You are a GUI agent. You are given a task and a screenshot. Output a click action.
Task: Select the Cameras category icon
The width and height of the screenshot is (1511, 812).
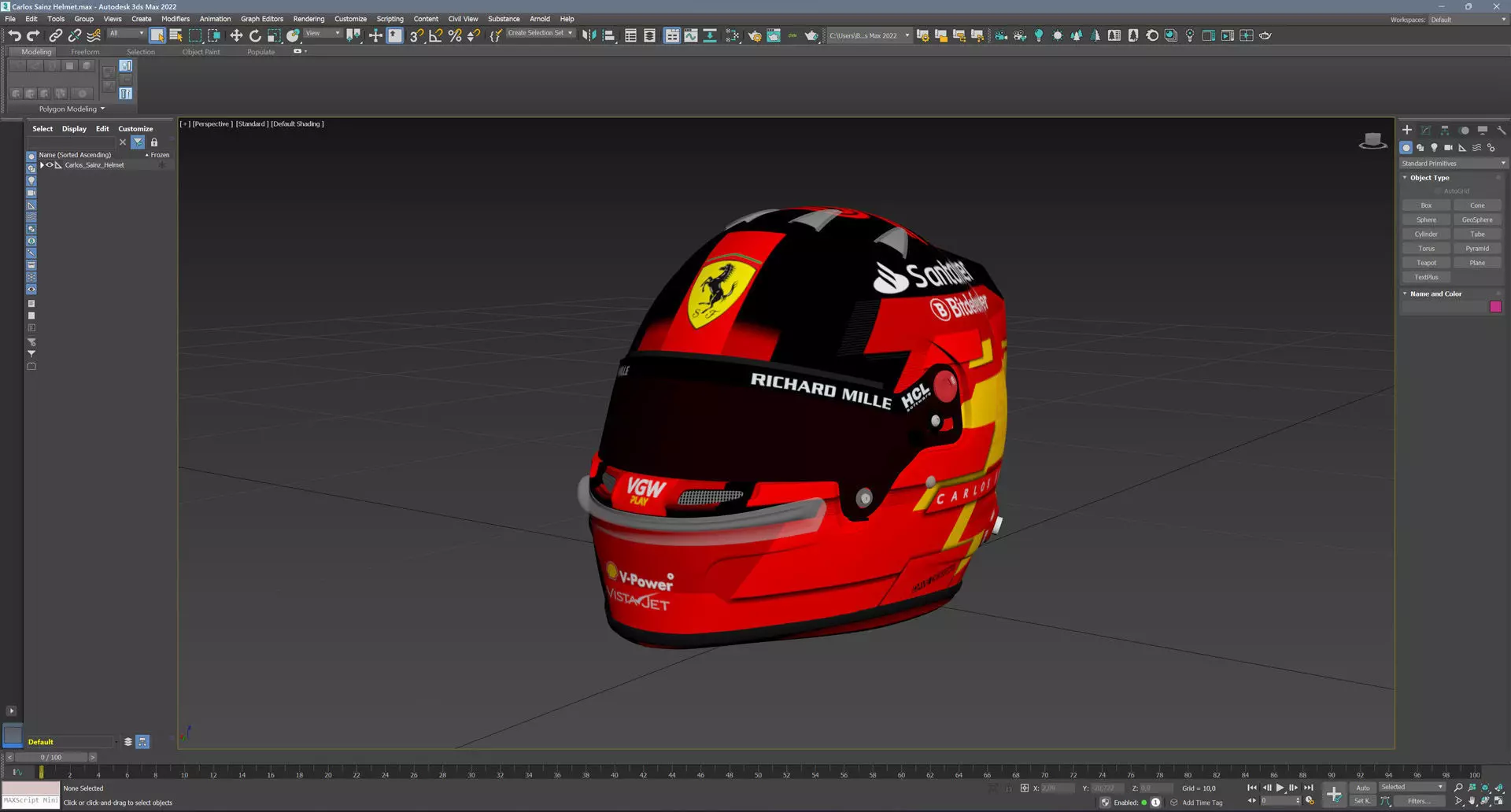(x=1448, y=147)
